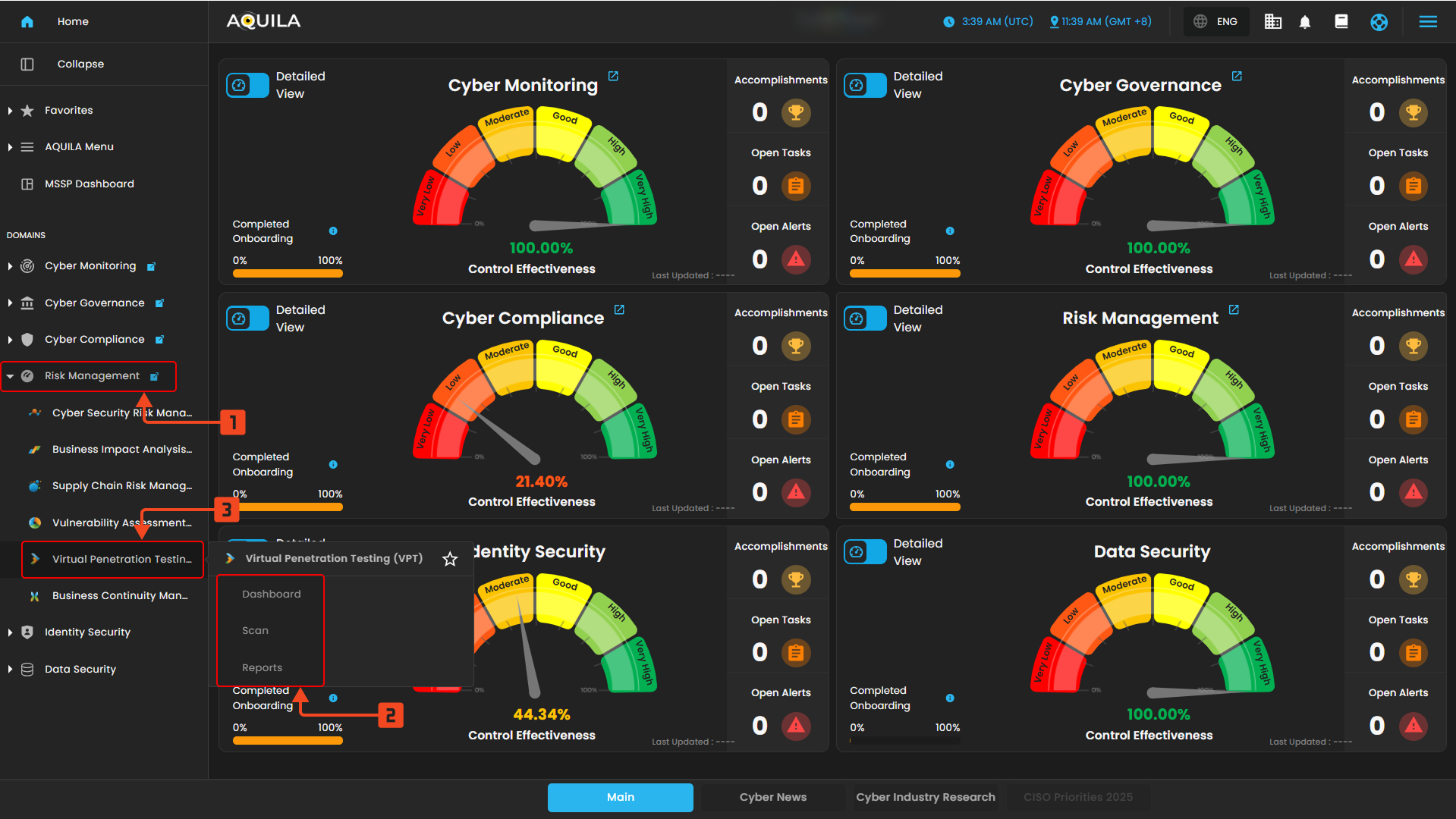
Task: Click the Home icon in sidebar
Action: (27, 22)
